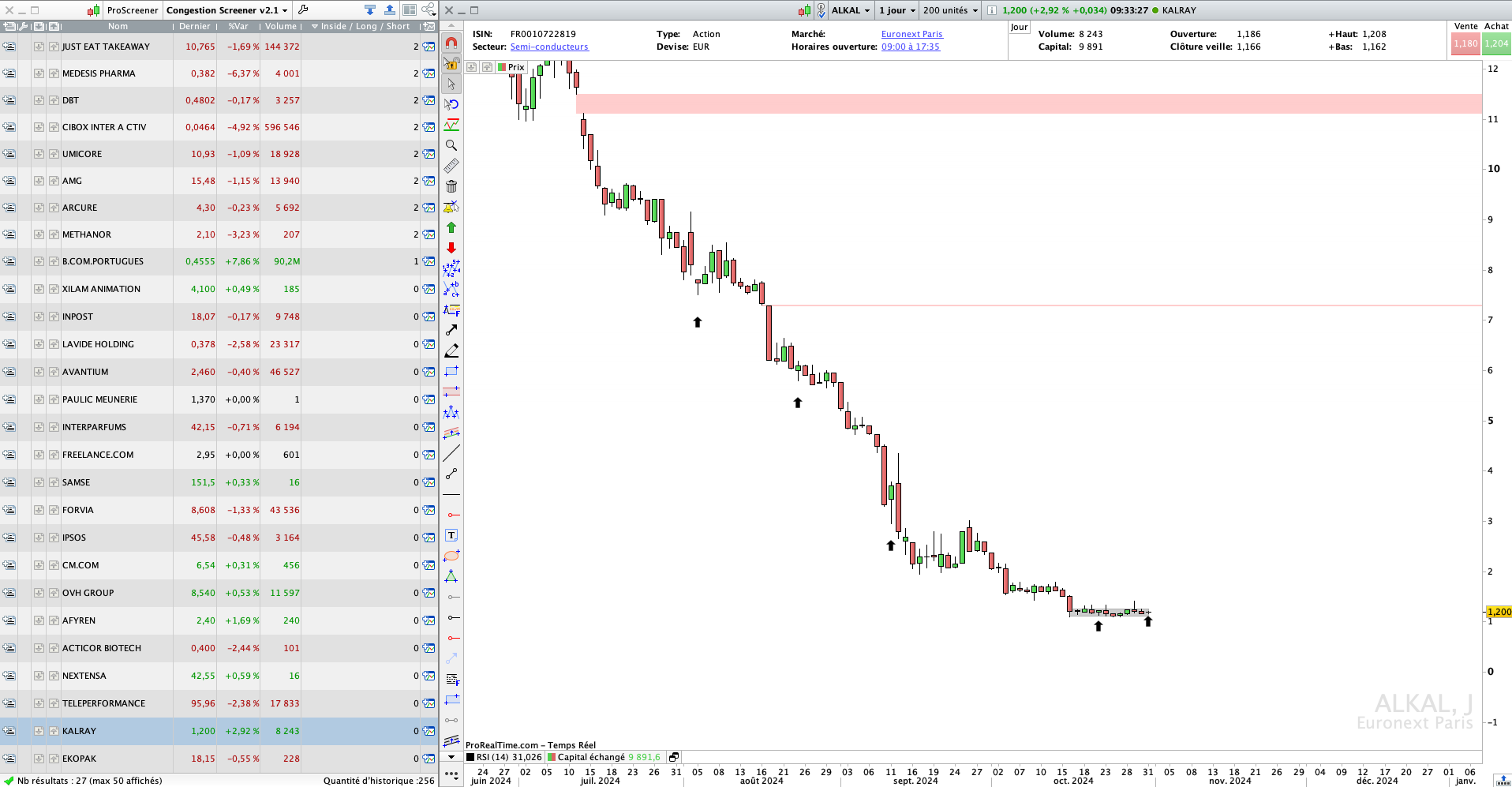The height and width of the screenshot is (787, 1512).
Task: Click the up-arrow box beside IPSOS
Action: click(x=54, y=538)
